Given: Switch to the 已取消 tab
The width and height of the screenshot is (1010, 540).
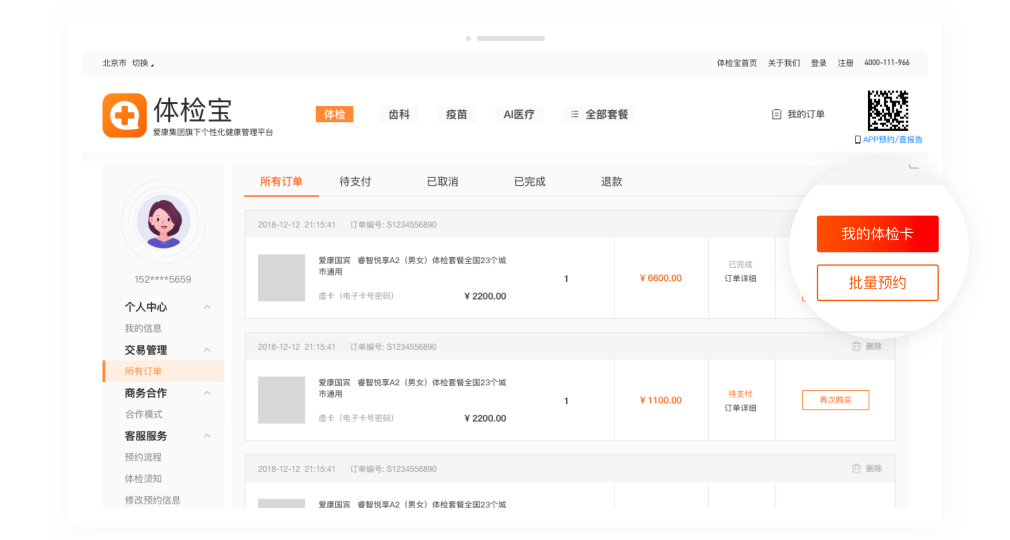Looking at the screenshot, I should [x=443, y=182].
